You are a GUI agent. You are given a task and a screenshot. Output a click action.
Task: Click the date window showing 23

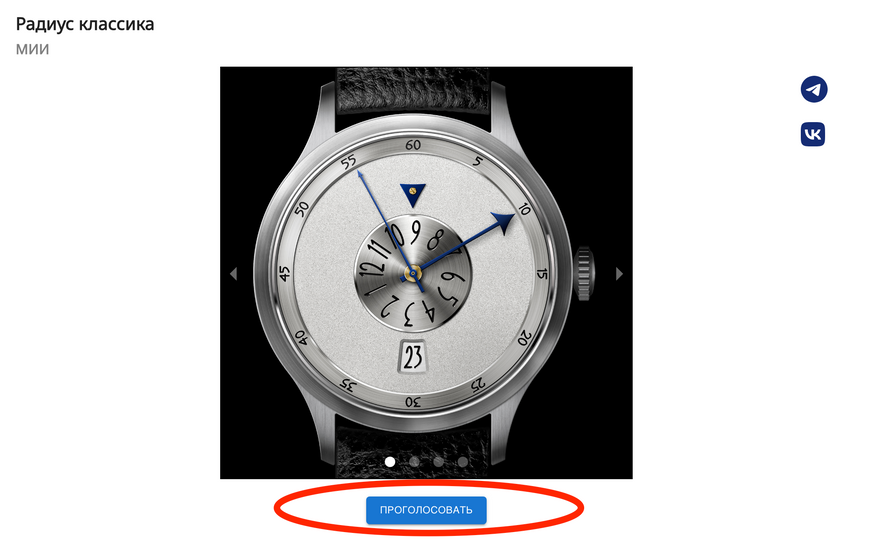coord(413,356)
